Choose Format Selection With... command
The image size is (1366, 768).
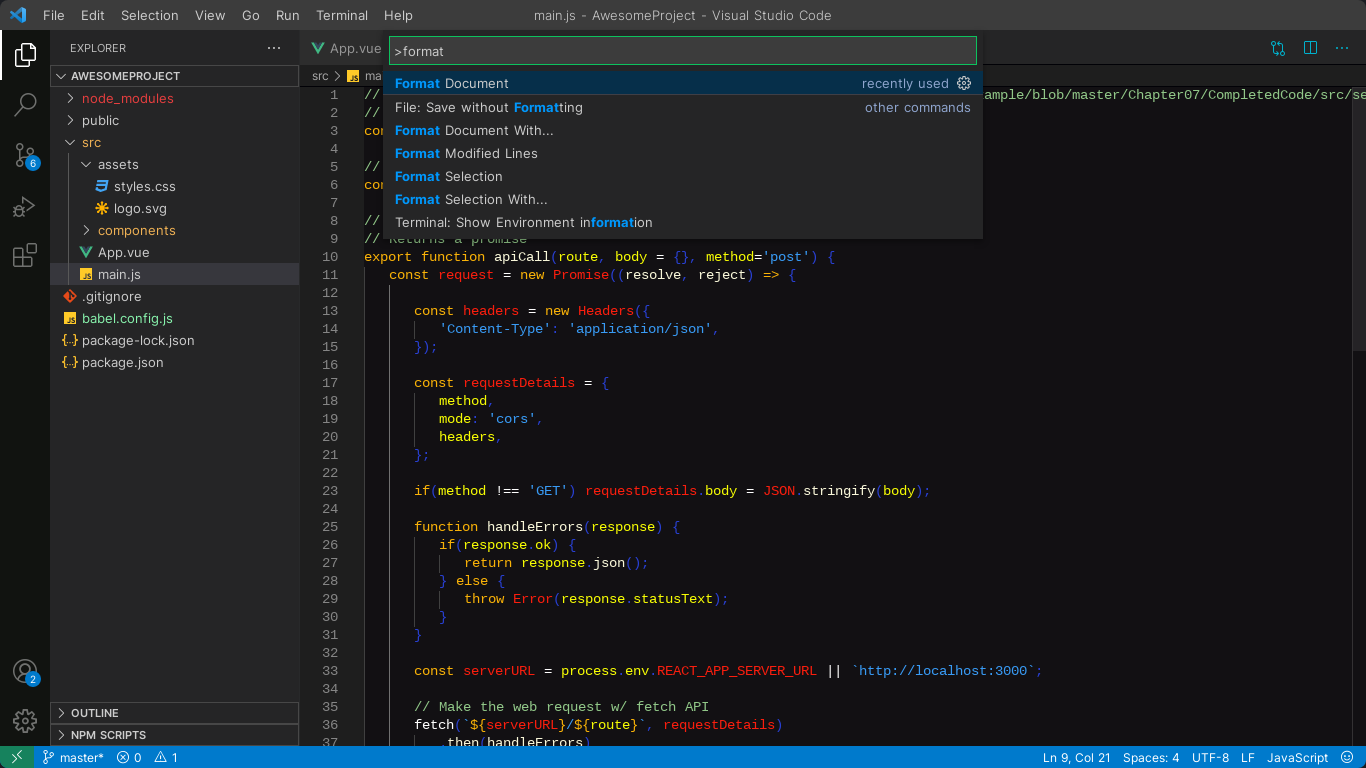coord(683,199)
